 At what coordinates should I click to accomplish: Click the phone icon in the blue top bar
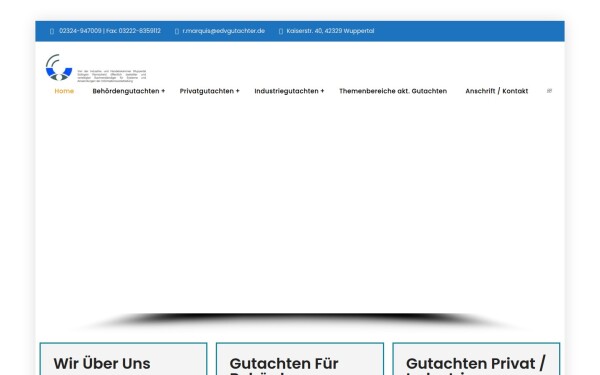point(52,31)
